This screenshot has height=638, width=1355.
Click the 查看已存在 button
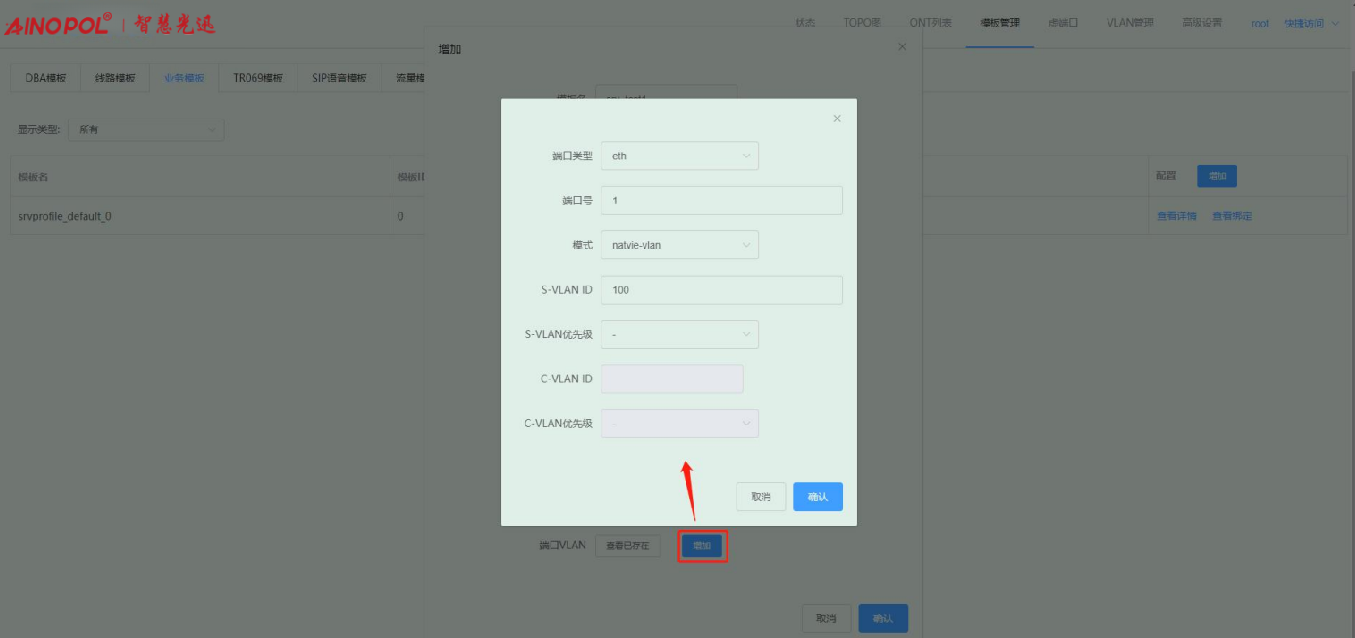628,546
